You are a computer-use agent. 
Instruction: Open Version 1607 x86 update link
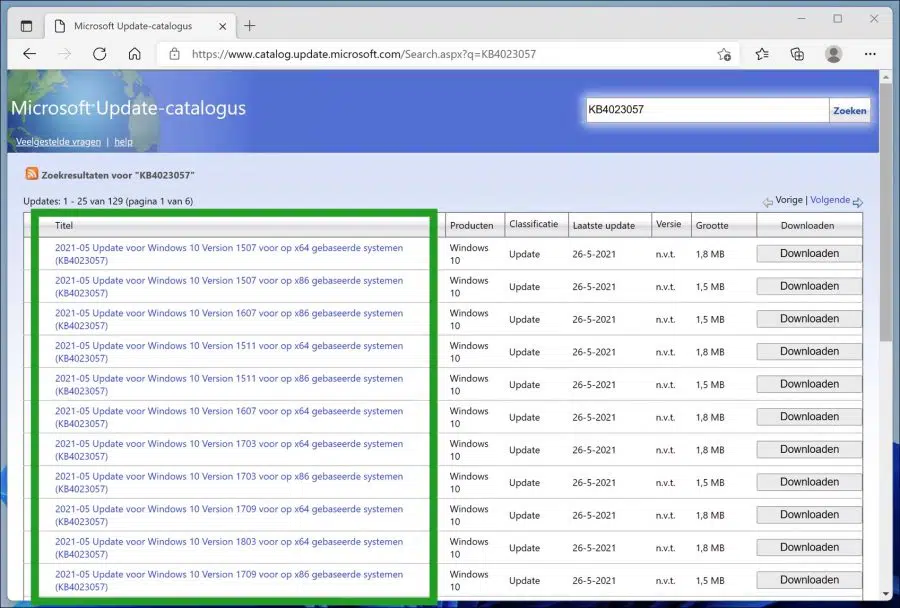229,319
